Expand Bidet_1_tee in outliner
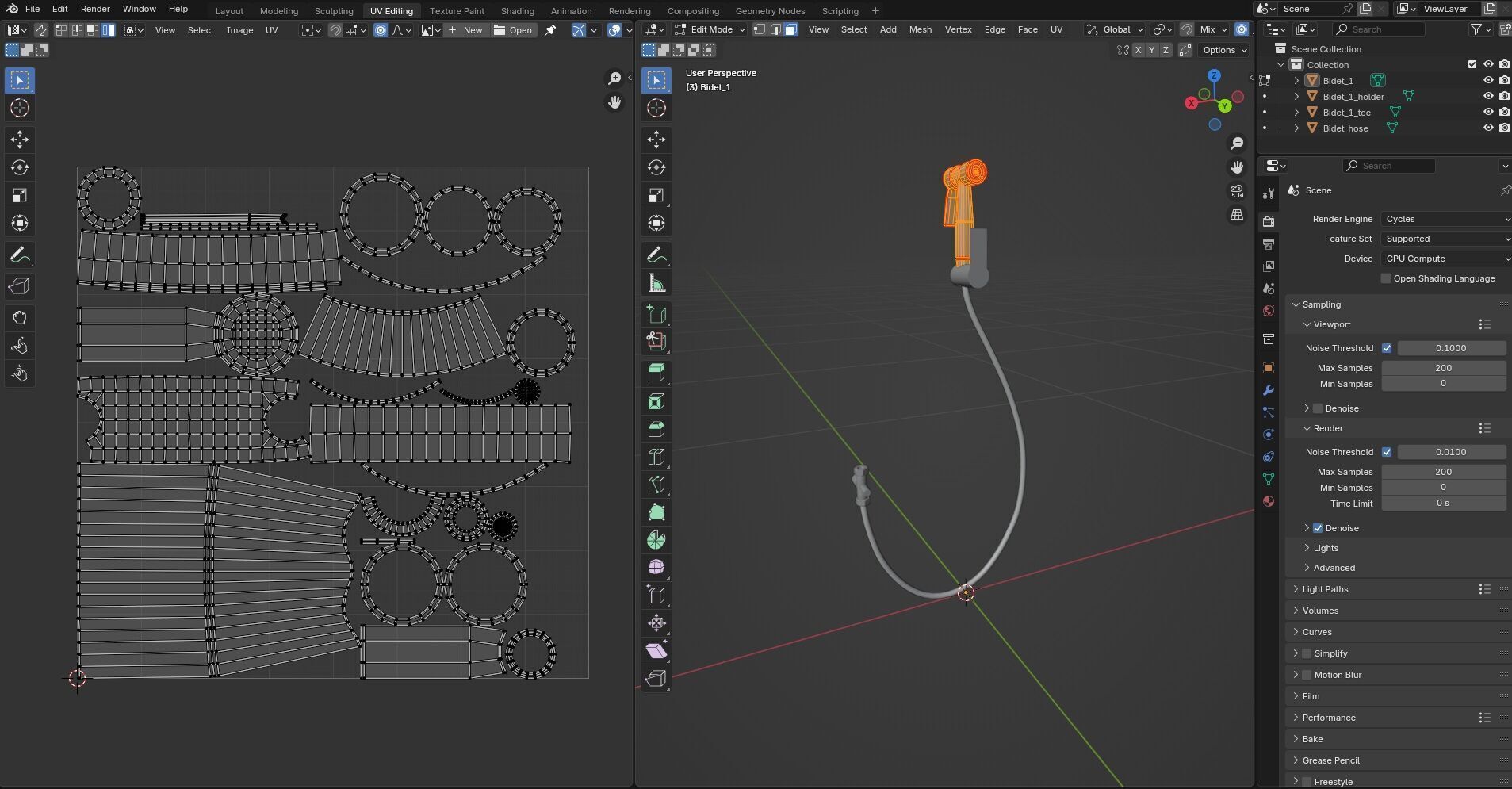Image resolution: width=1512 pixels, height=789 pixels. point(1297,113)
